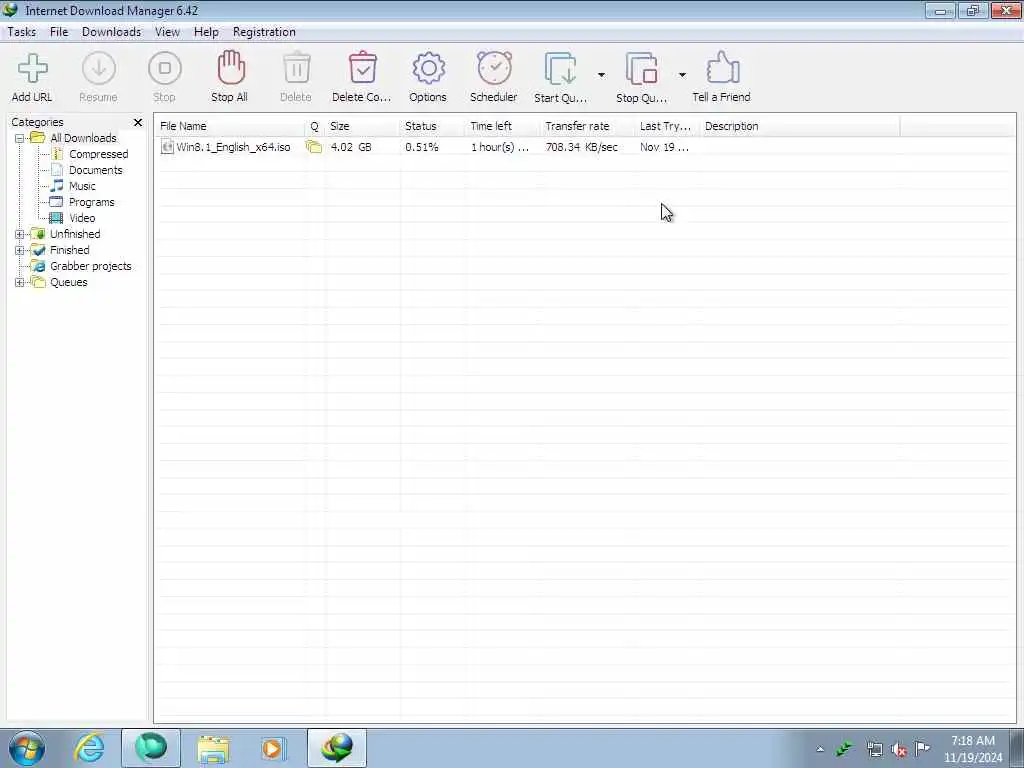
Task: Click the Nov 19 last try cell
Action: pos(664,147)
